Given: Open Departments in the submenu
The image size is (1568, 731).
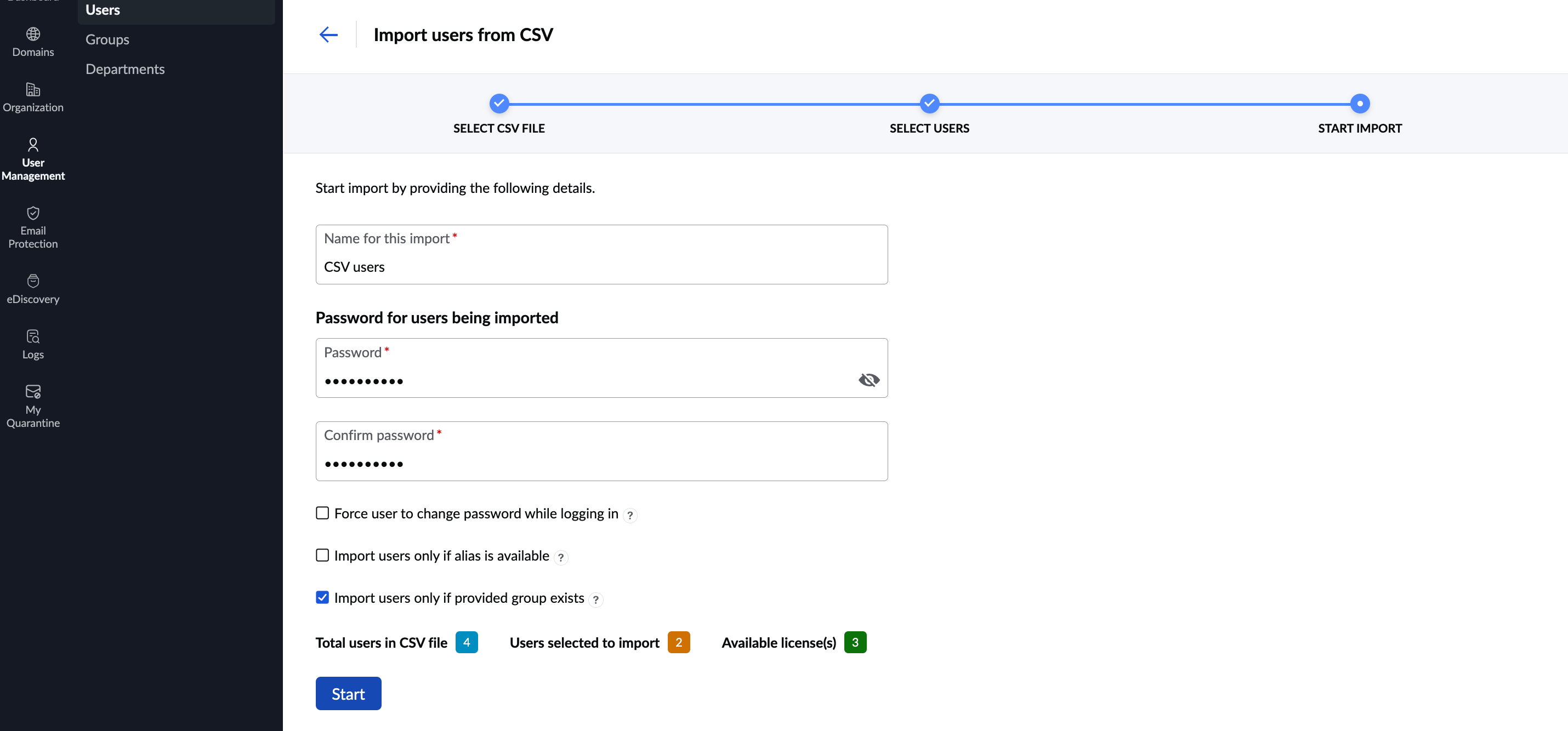Looking at the screenshot, I should coord(125,70).
